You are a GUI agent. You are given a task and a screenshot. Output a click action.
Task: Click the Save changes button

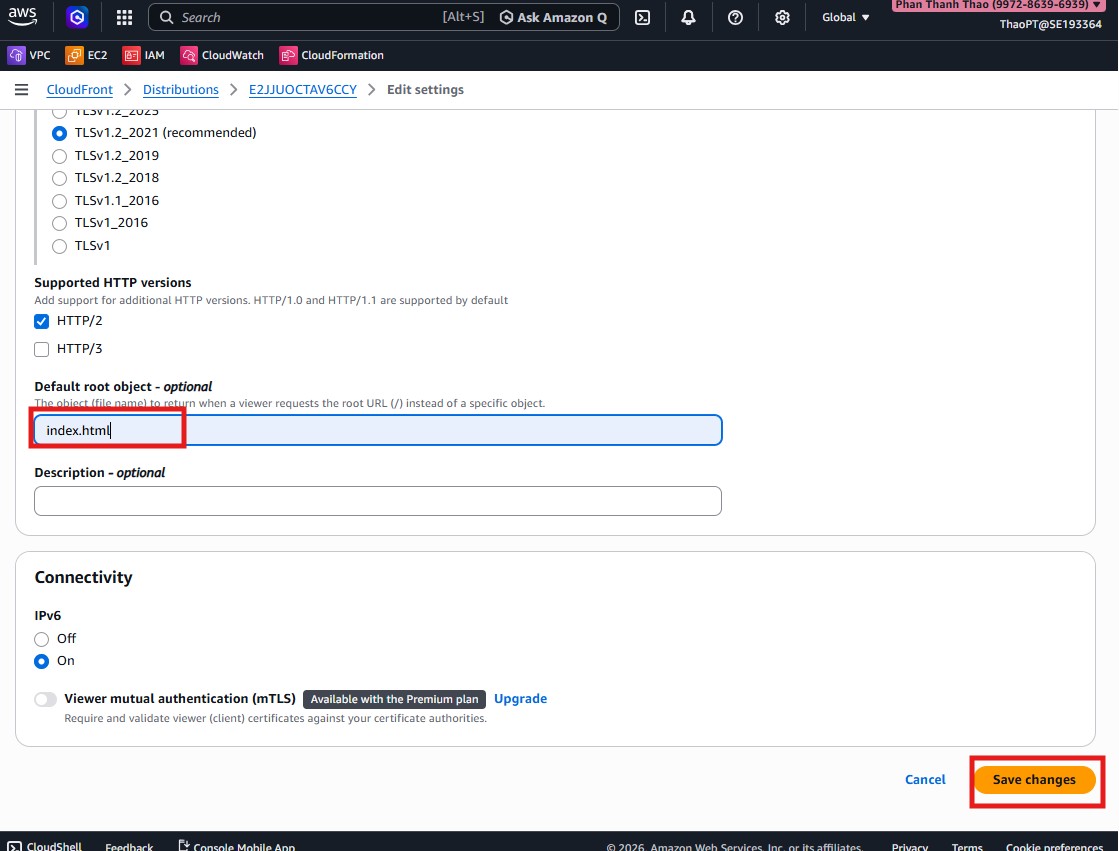point(1034,780)
